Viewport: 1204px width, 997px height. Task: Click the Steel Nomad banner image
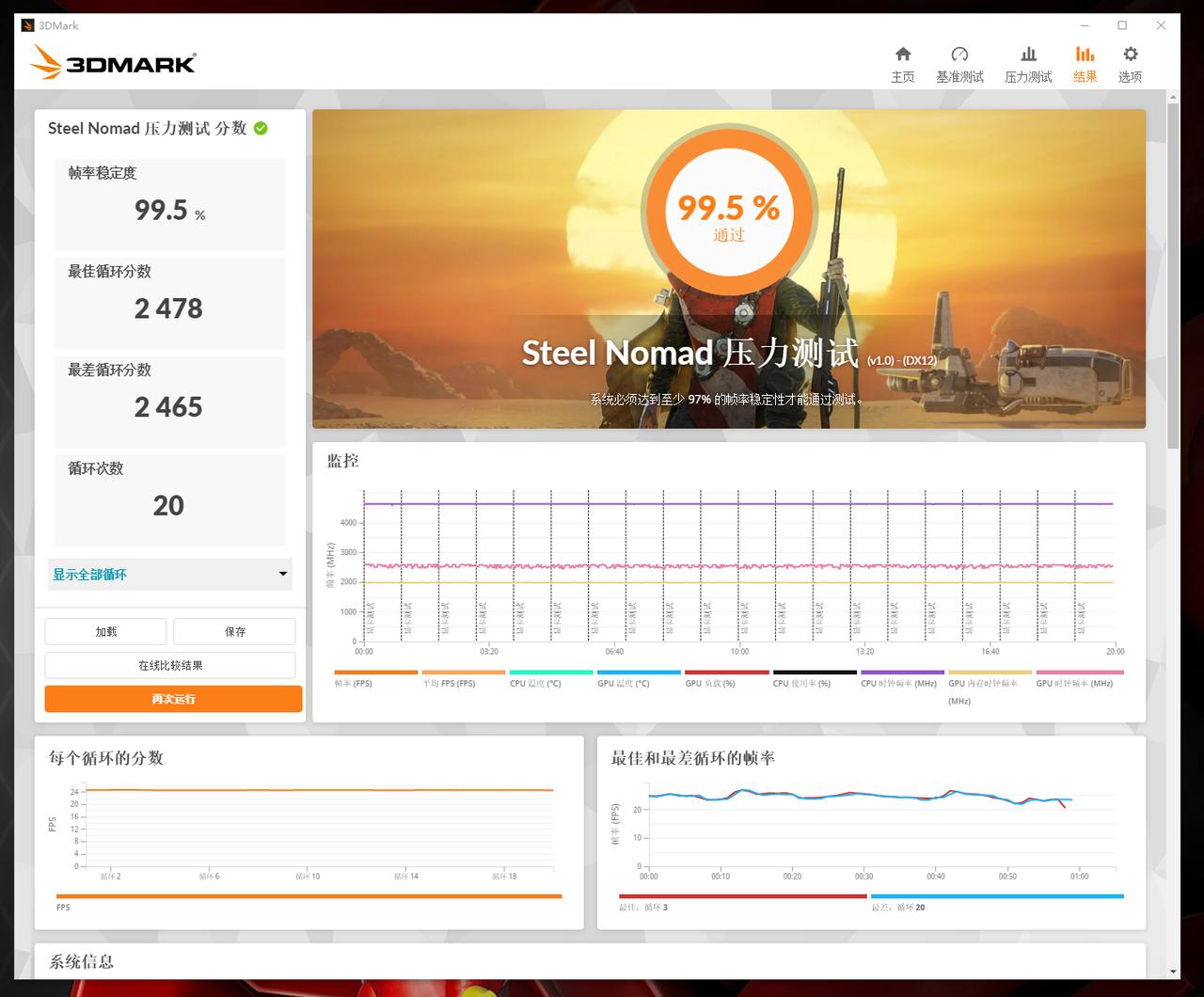729,269
